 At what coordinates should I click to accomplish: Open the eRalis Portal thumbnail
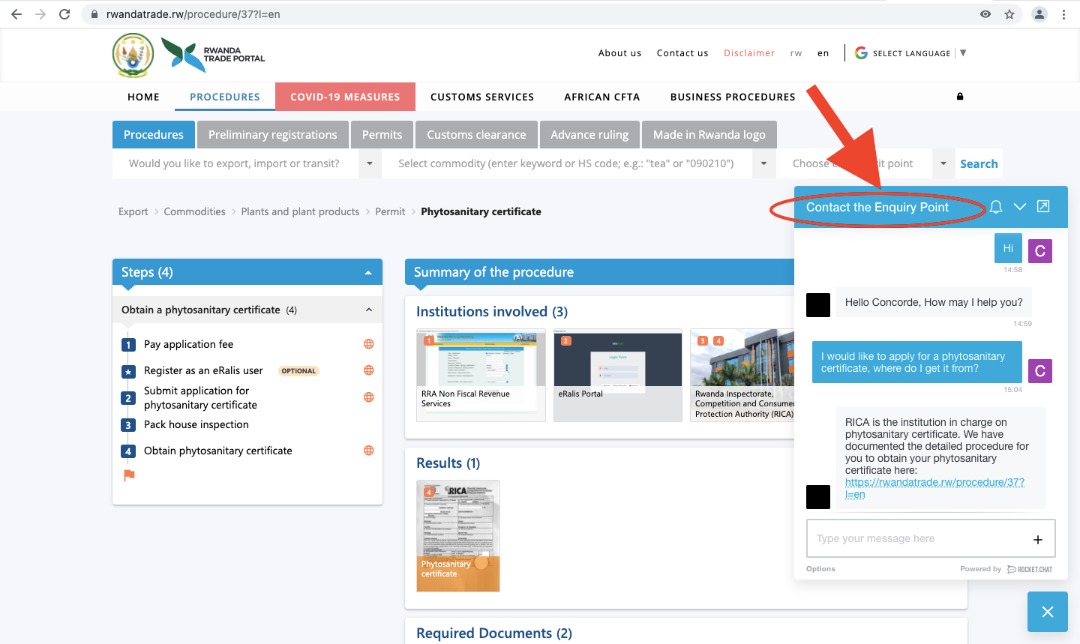point(618,375)
